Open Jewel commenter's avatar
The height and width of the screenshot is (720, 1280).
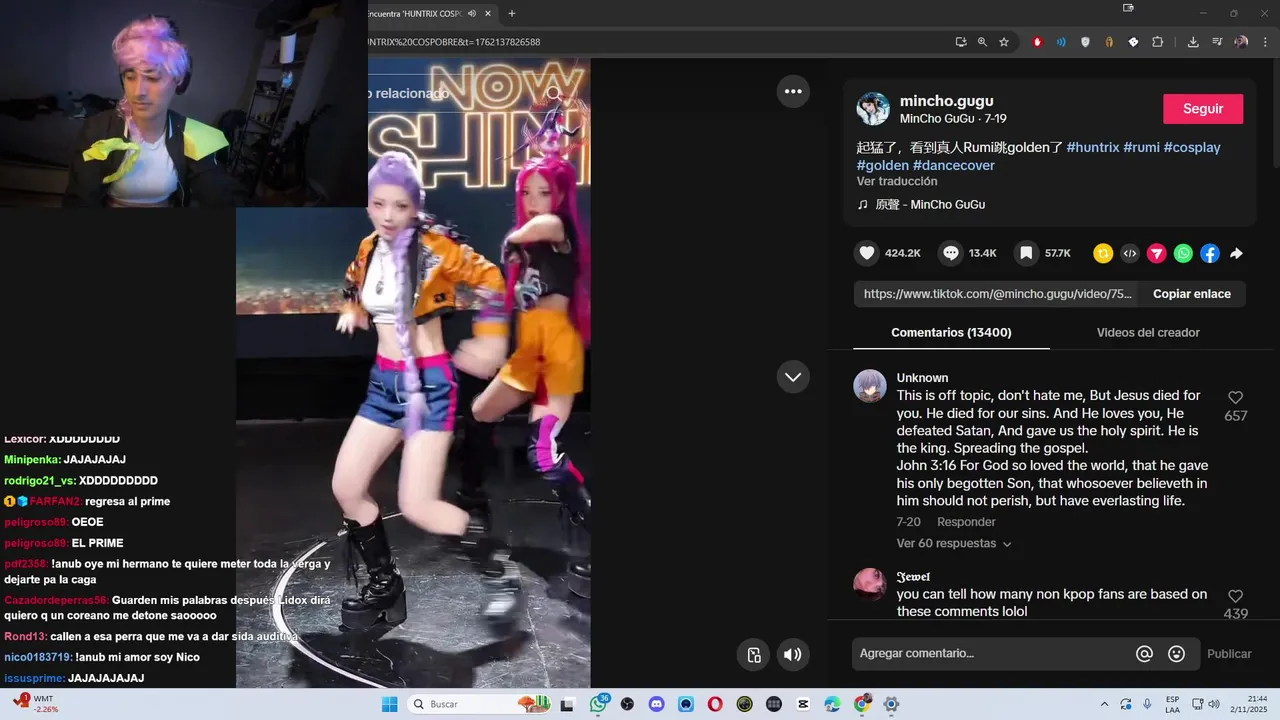(x=870, y=584)
